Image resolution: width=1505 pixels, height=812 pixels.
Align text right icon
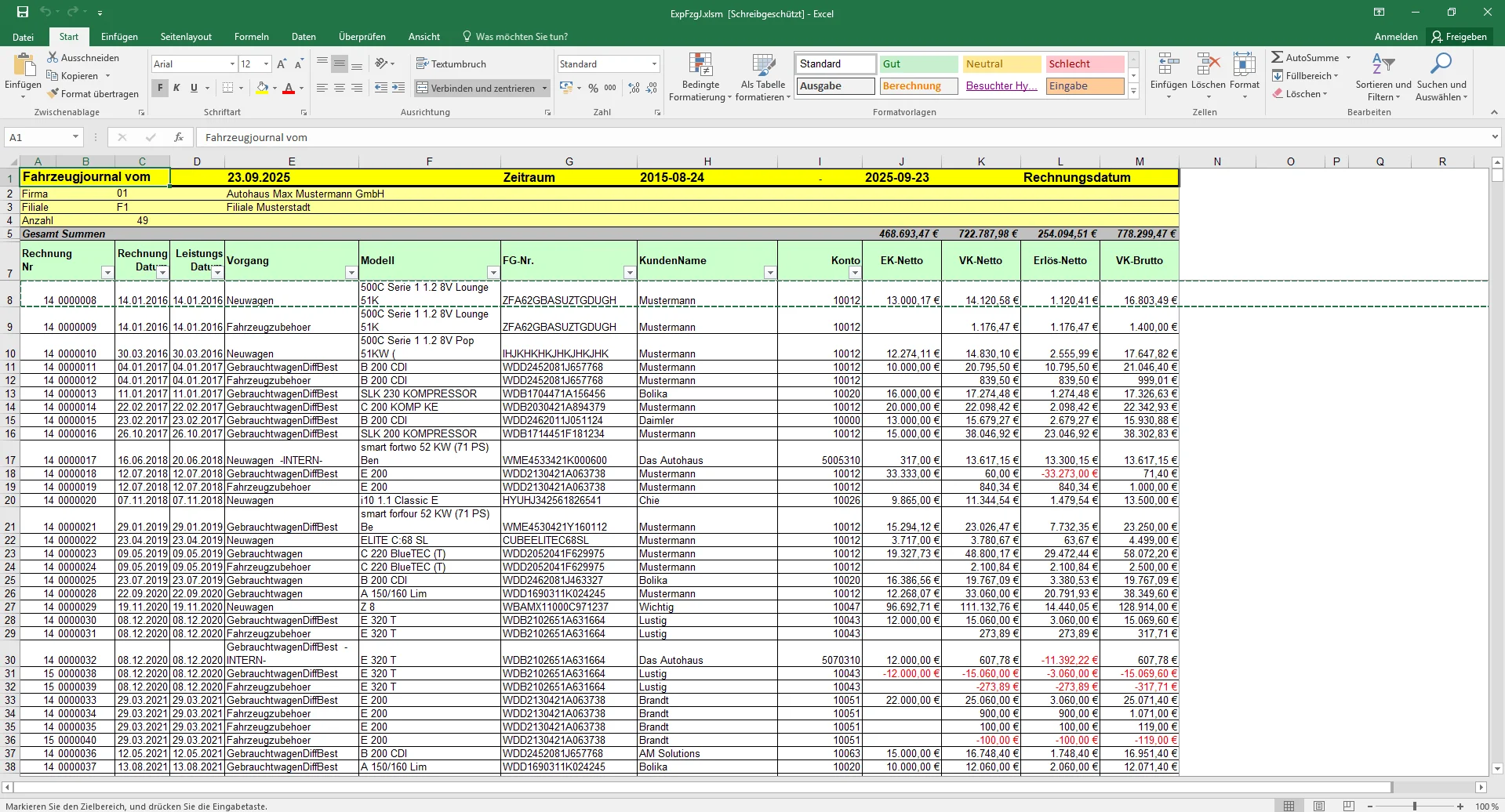coord(357,88)
